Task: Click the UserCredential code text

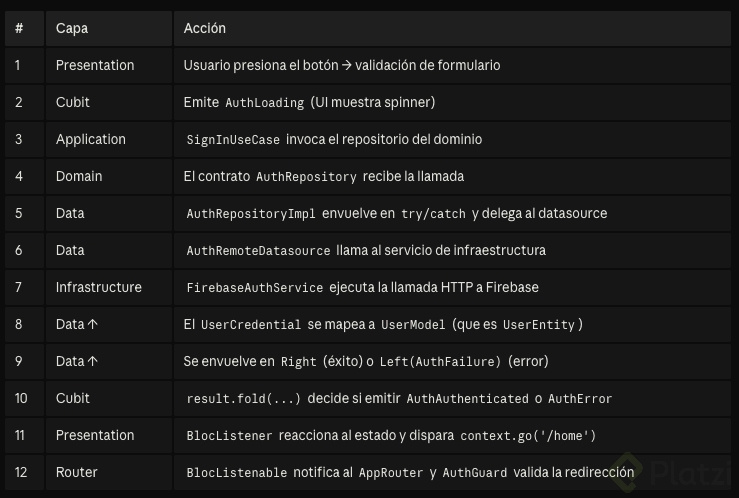Action: tap(250, 325)
